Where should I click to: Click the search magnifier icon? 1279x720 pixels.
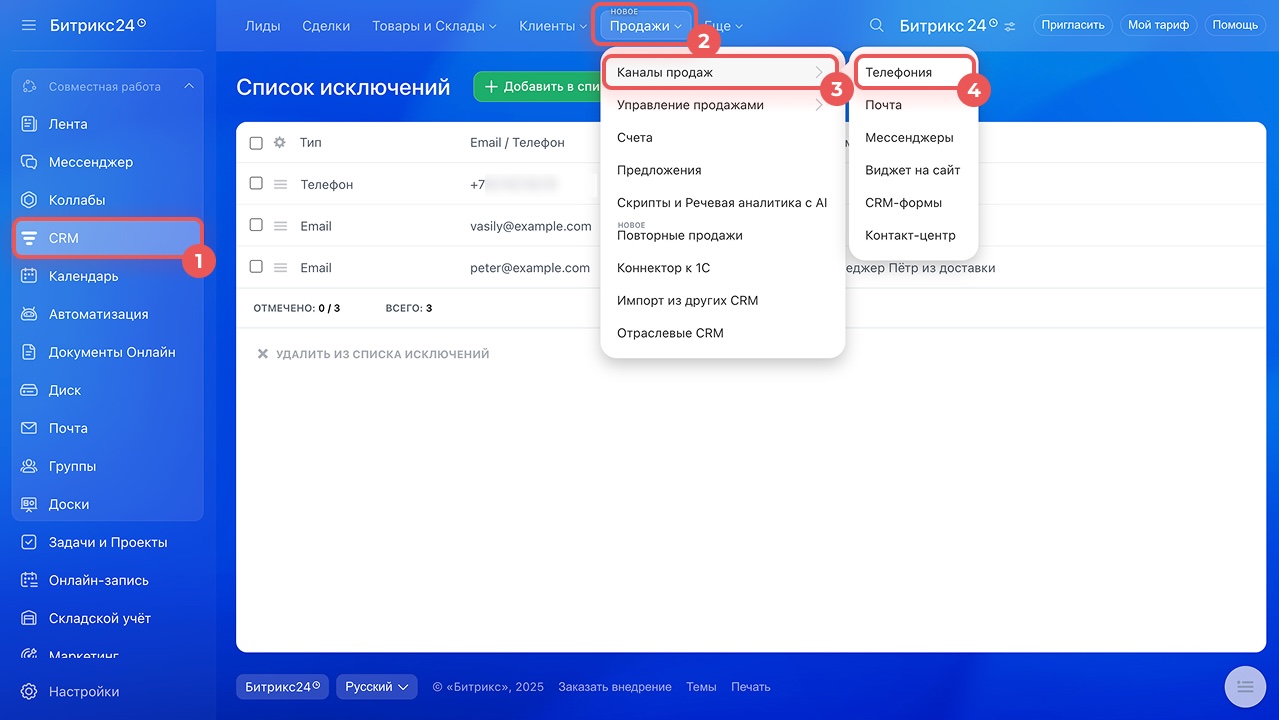coord(876,25)
